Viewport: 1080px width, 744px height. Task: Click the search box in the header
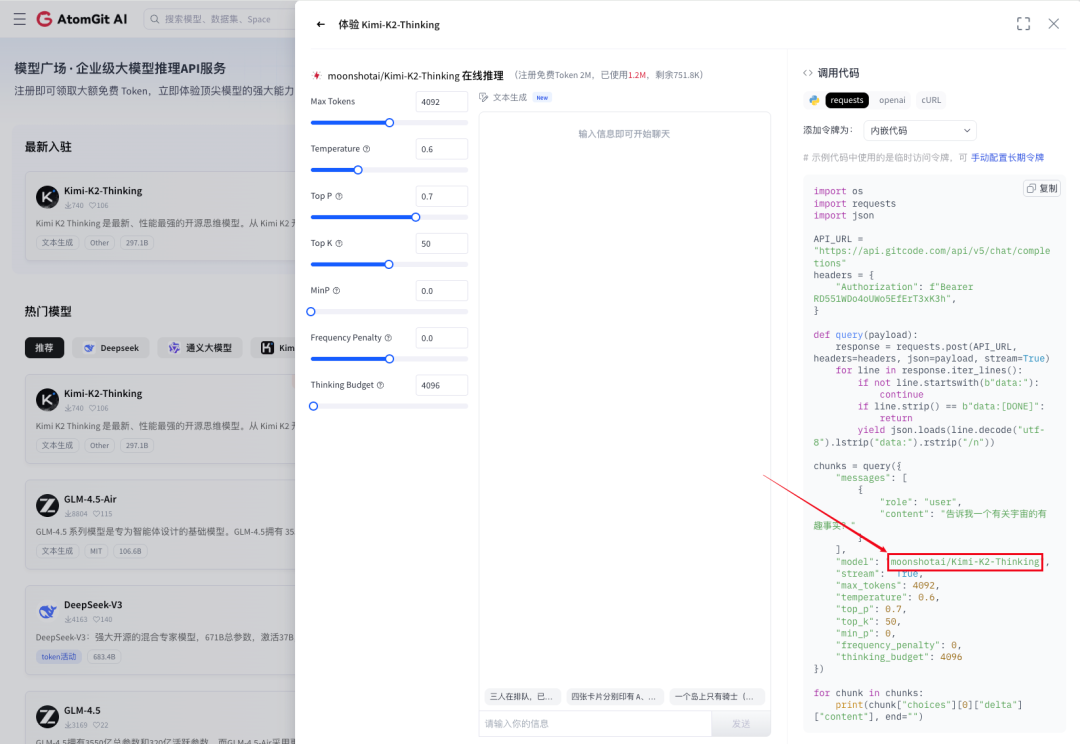tap(220, 19)
